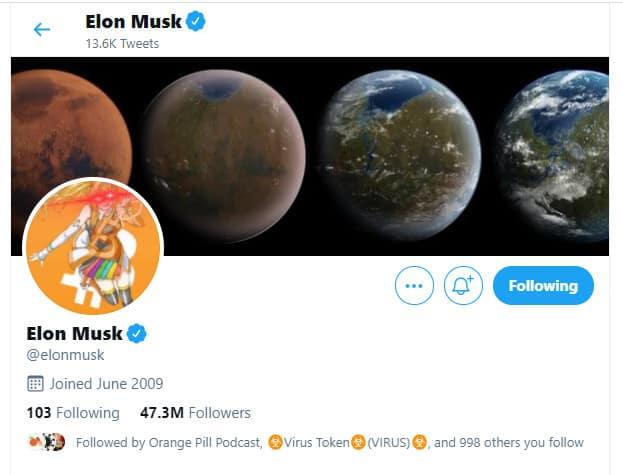Viewport: 623px width, 475px height.
Task: Click the 13.6K Tweets count
Action: [x=123, y=44]
